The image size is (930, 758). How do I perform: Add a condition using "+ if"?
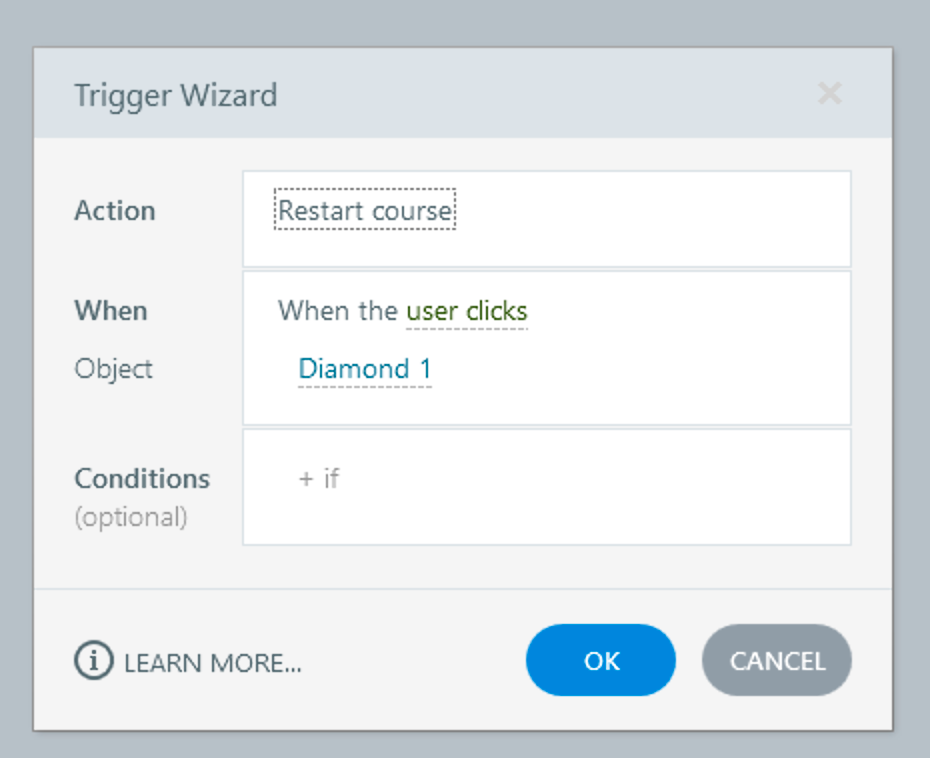[x=319, y=478]
